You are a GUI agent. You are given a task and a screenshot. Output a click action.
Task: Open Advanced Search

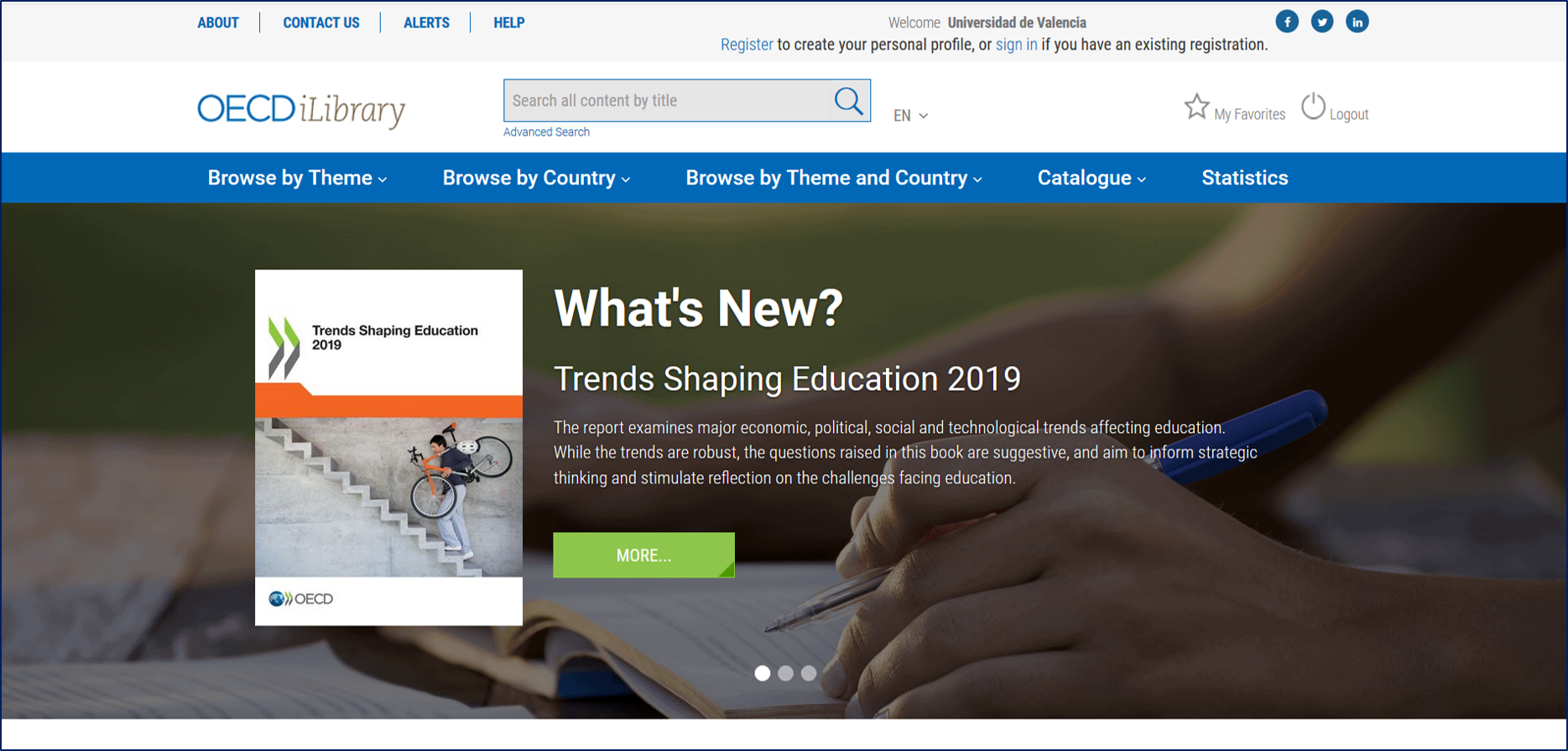point(546,132)
